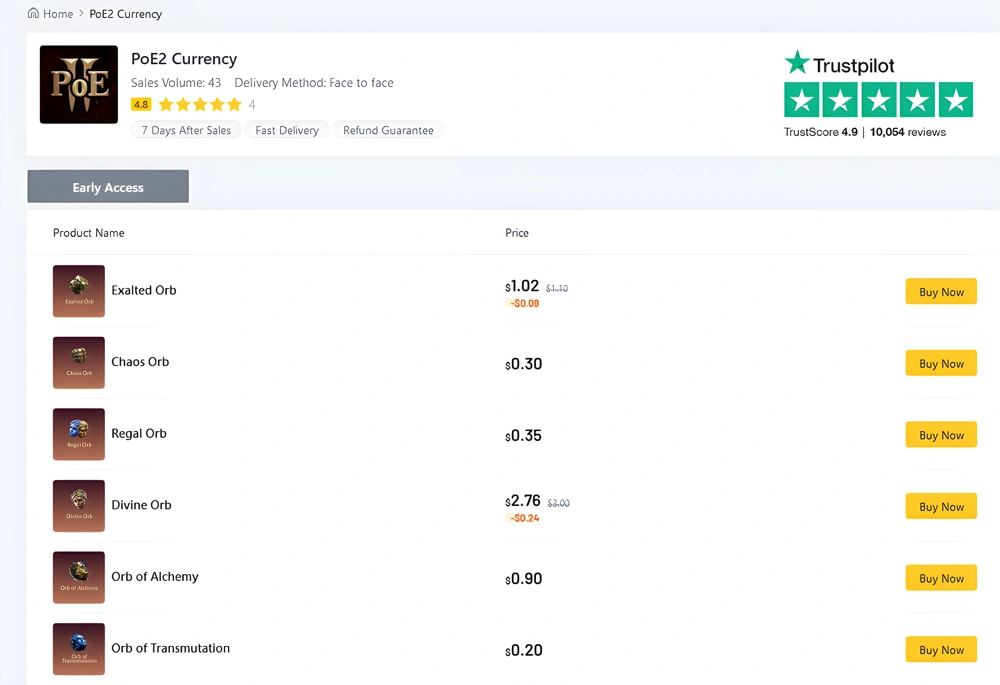Click the Exalted Orb item icon
Image resolution: width=1000 pixels, height=685 pixels.
pos(79,291)
